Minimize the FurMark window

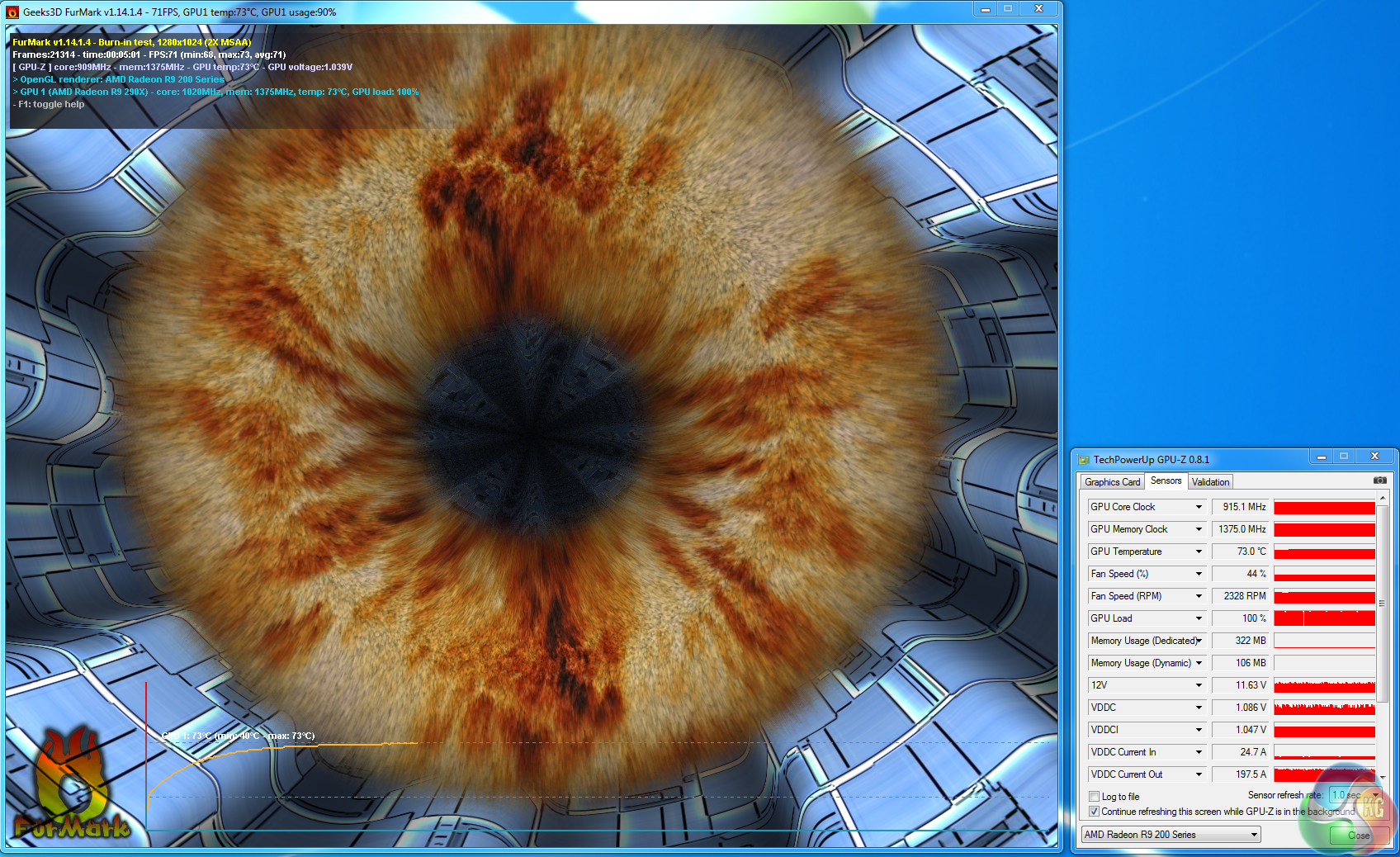point(986,9)
